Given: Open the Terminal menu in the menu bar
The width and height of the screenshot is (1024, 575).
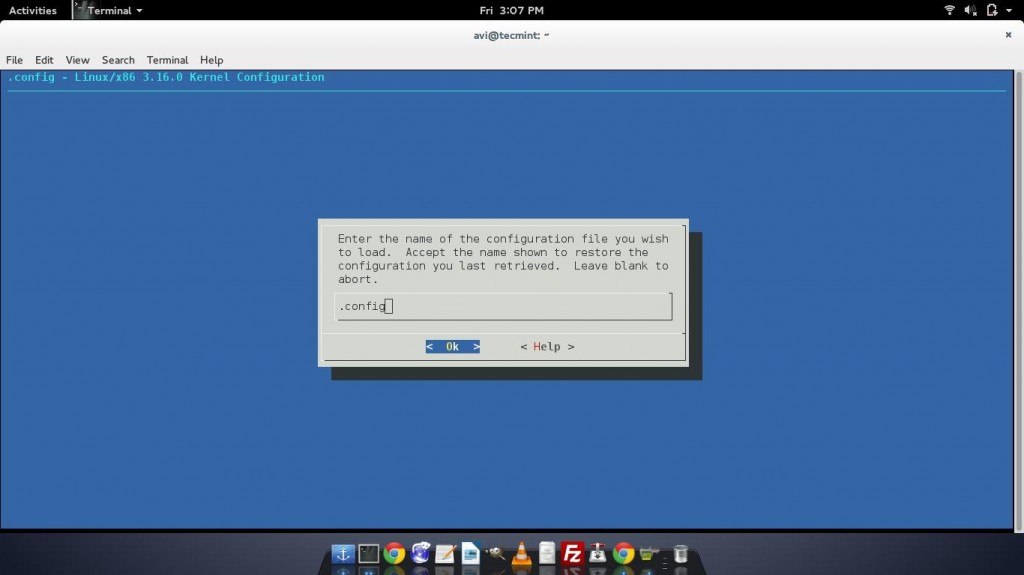Looking at the screenshot, I should tap(167, 60).
